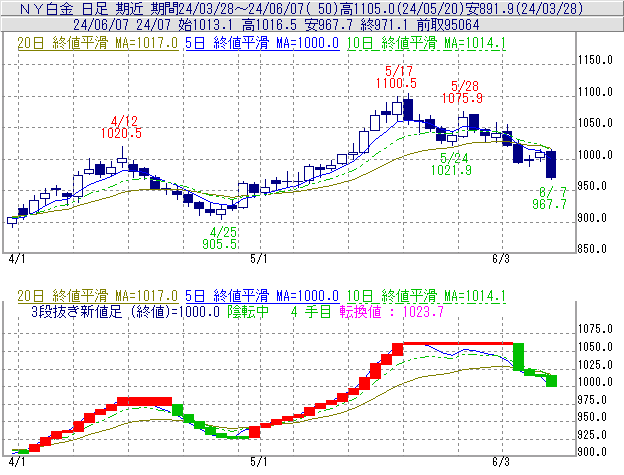Image resolution: width=624 pixels, height=475 pixels.
Task: Click the green '5/24 1021.9' trough annotation
Action: pos(451,164)
